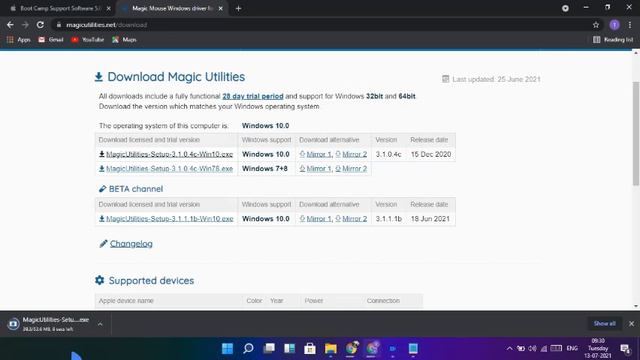This screenshot has width=640, height=360.
Task: Click the Apple device name column header
Action: coord(126,301)
